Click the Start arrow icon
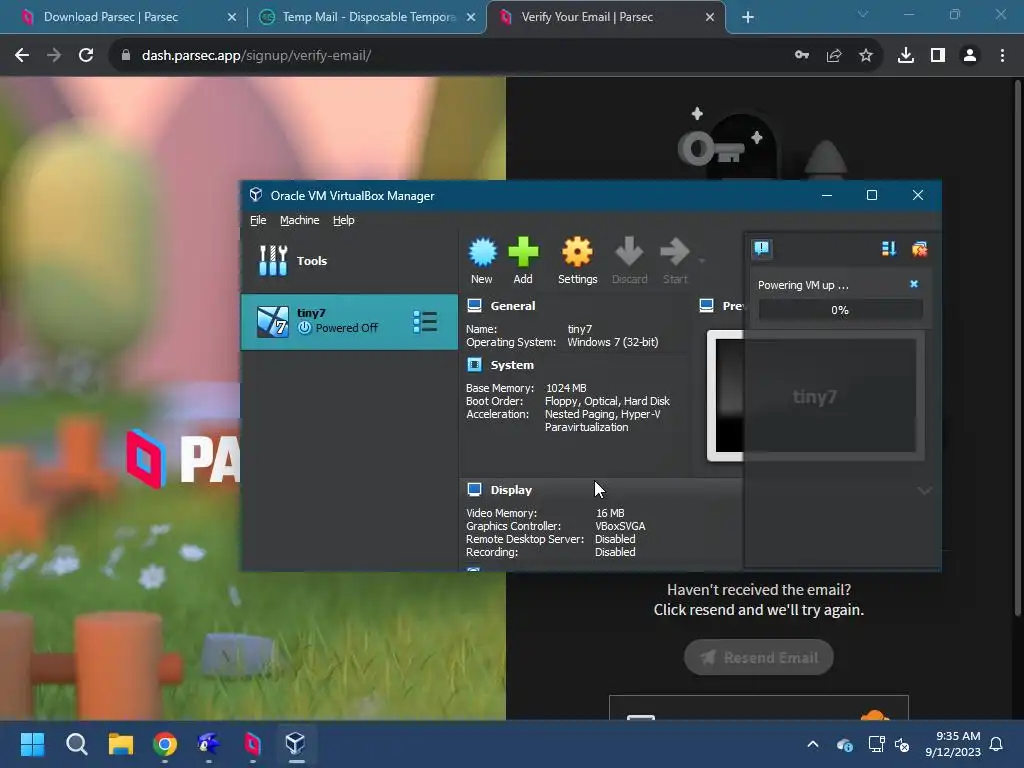The width and height of the screenshot is (1024, 768). pos(675,261)
